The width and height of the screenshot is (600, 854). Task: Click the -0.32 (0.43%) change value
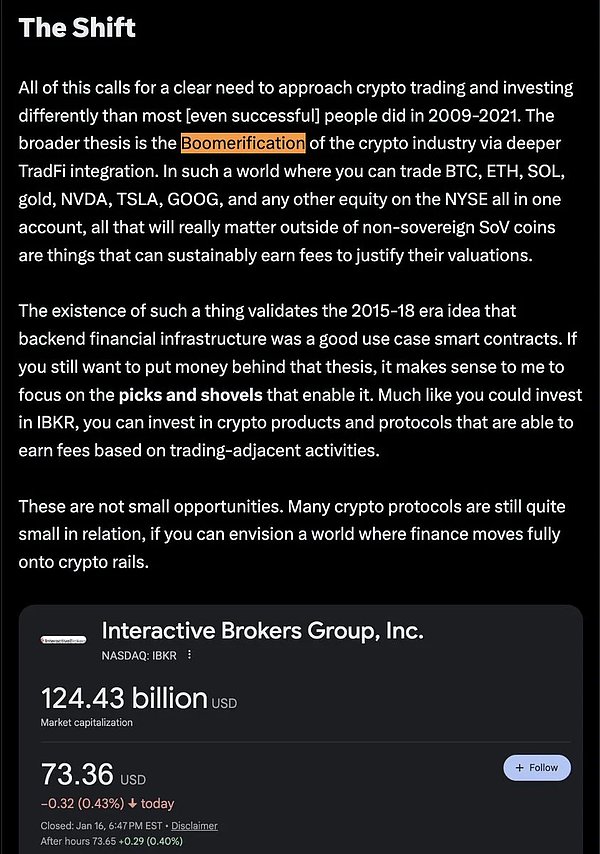tap(82, 803)
